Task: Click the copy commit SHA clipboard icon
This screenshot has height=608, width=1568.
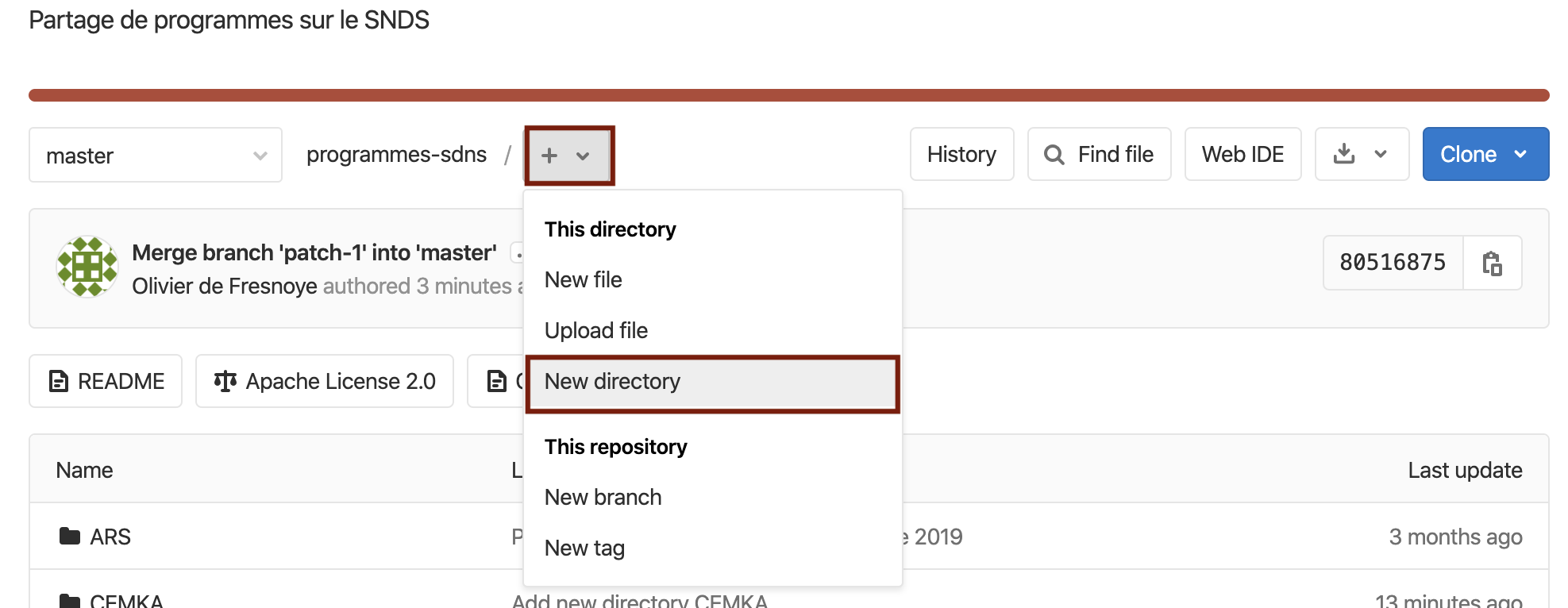Action: coord(1492,263)
